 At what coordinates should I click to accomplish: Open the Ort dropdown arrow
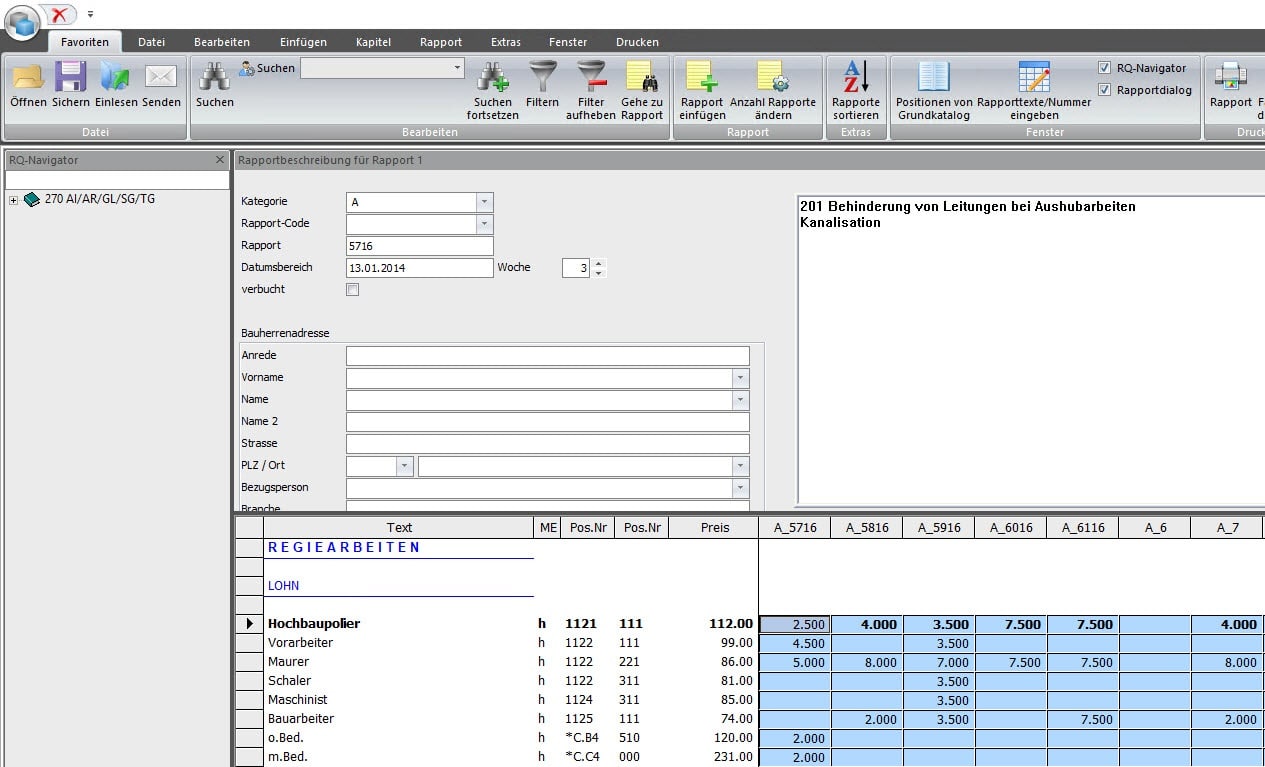coord(740,466)
